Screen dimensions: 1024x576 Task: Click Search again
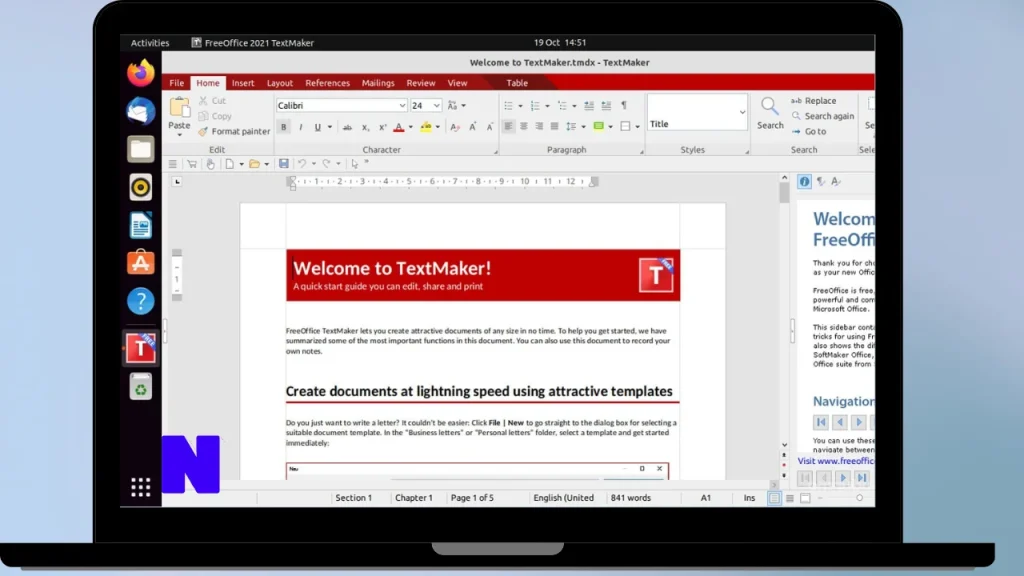click(822, 116)
